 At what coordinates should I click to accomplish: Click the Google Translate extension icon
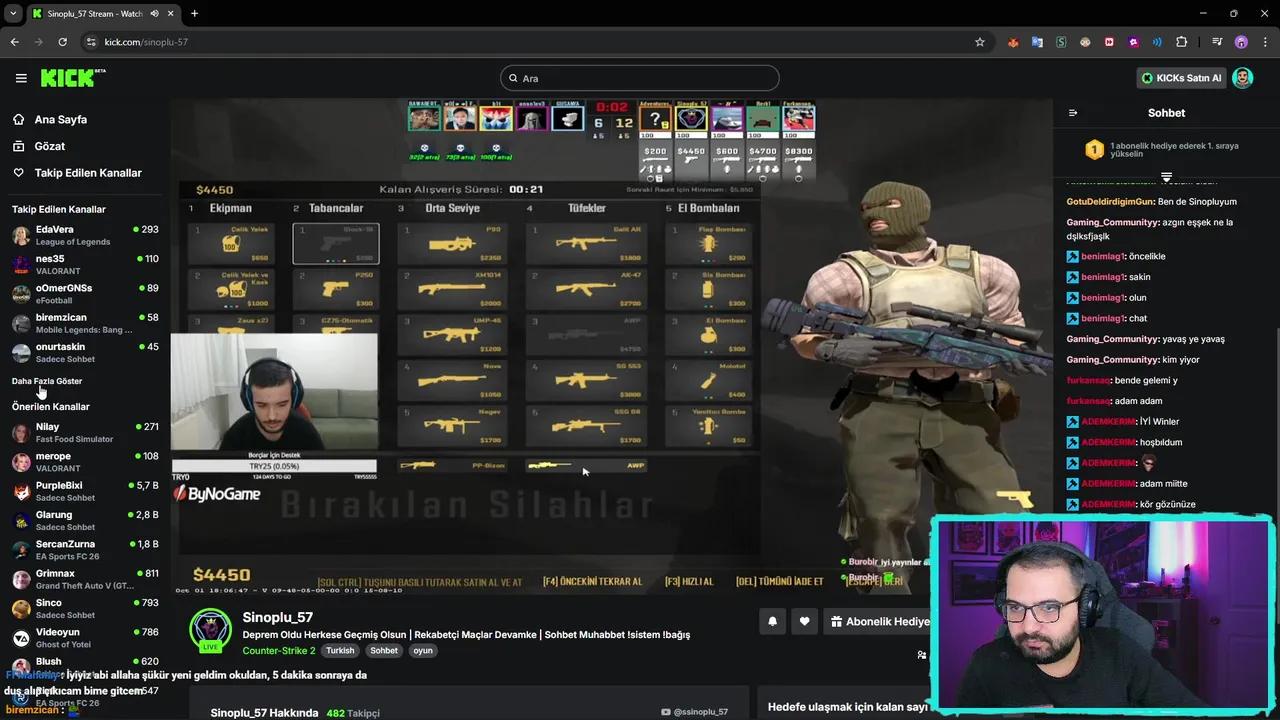1037,42
